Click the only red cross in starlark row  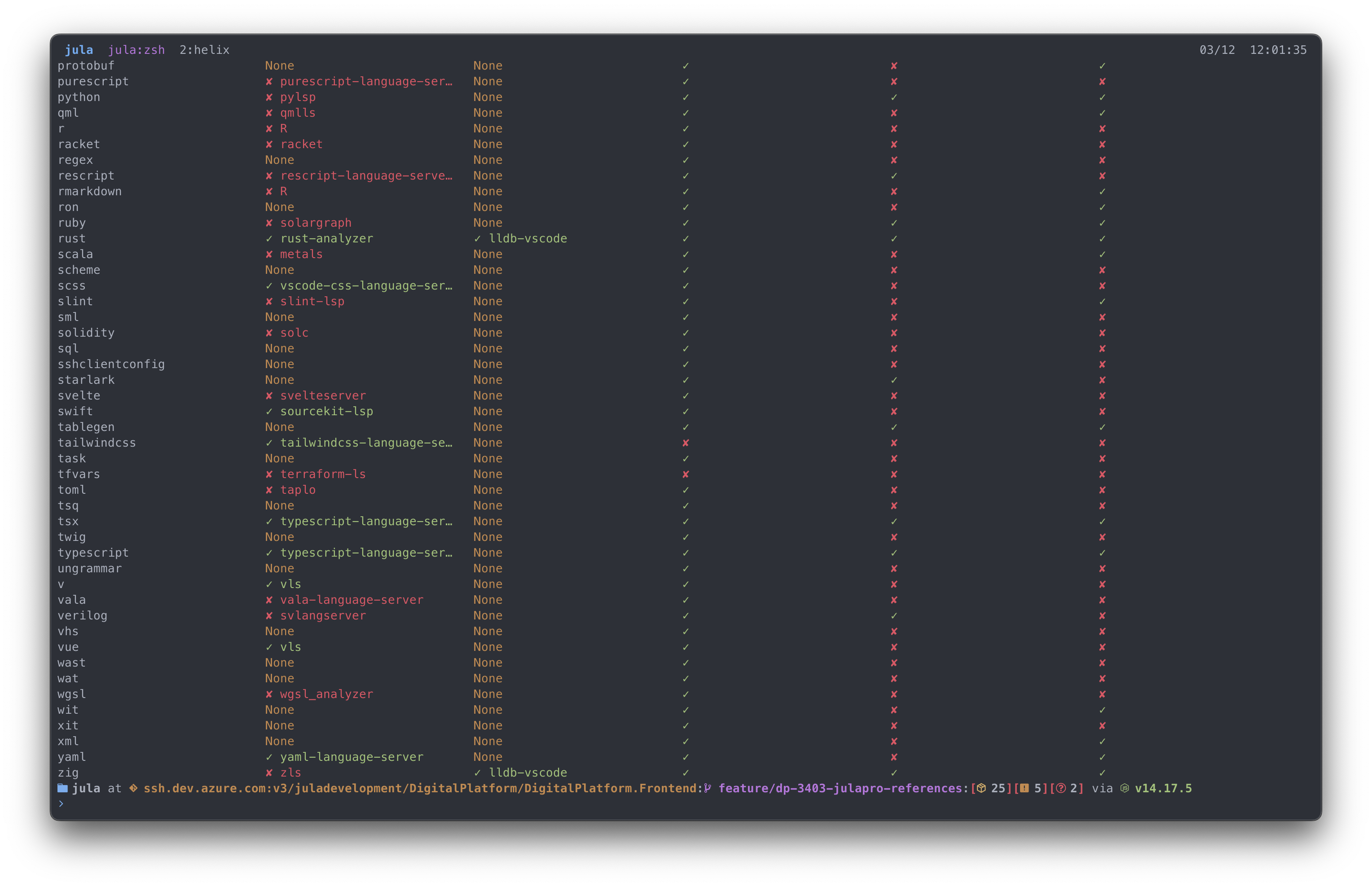pyautogui.click(x=1102, y=380)
